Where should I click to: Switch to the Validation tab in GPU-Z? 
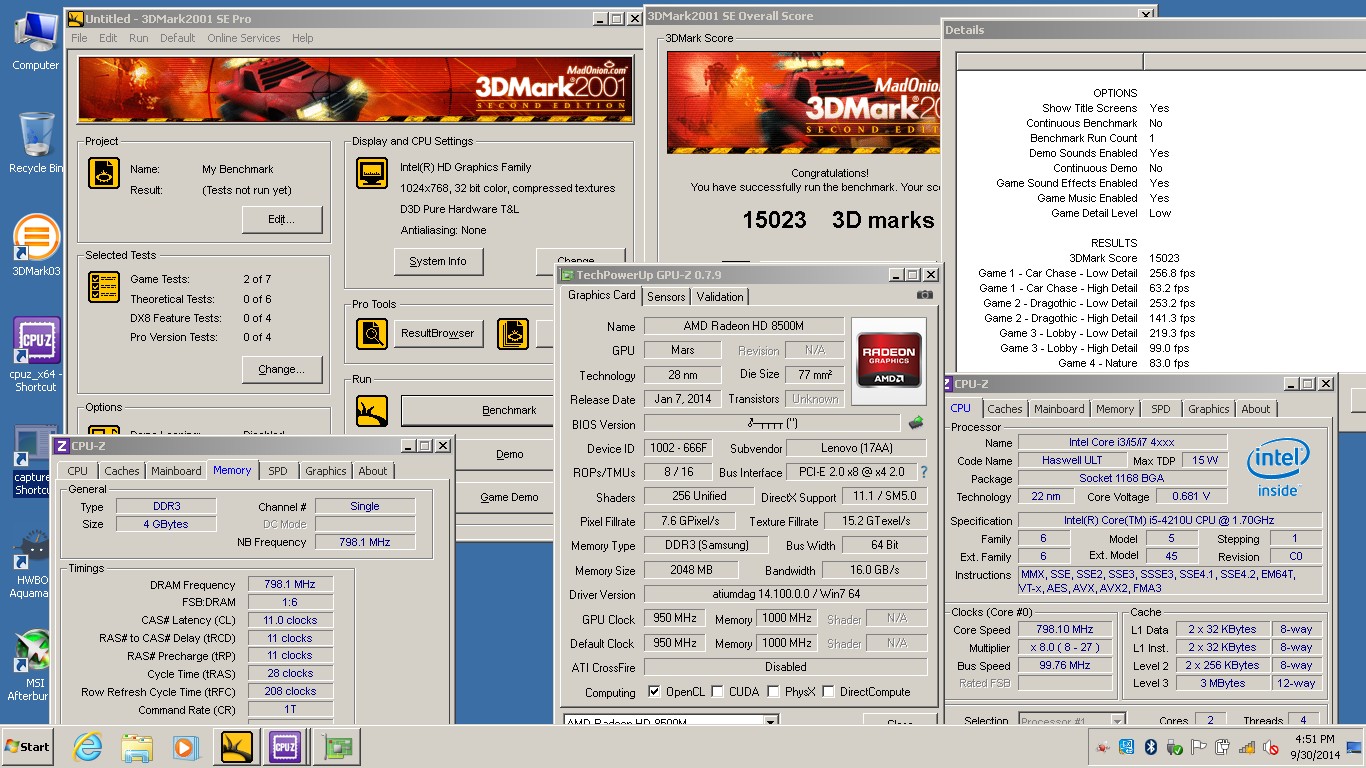(x=720, y=297)
